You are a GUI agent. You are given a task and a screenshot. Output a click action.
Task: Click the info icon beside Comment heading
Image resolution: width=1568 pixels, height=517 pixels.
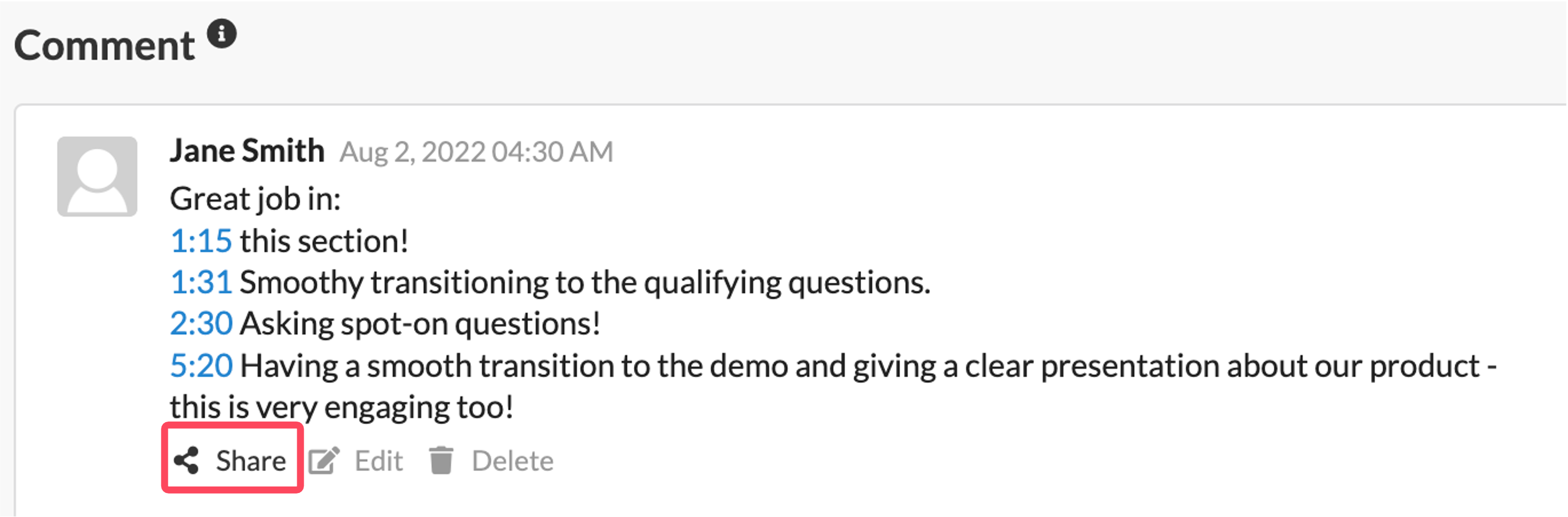pos(222,34)
